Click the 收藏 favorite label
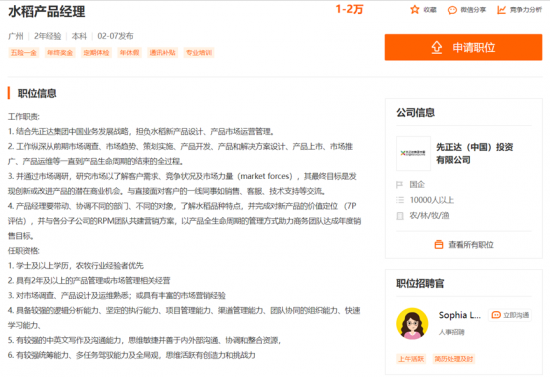 pos(430,10)
